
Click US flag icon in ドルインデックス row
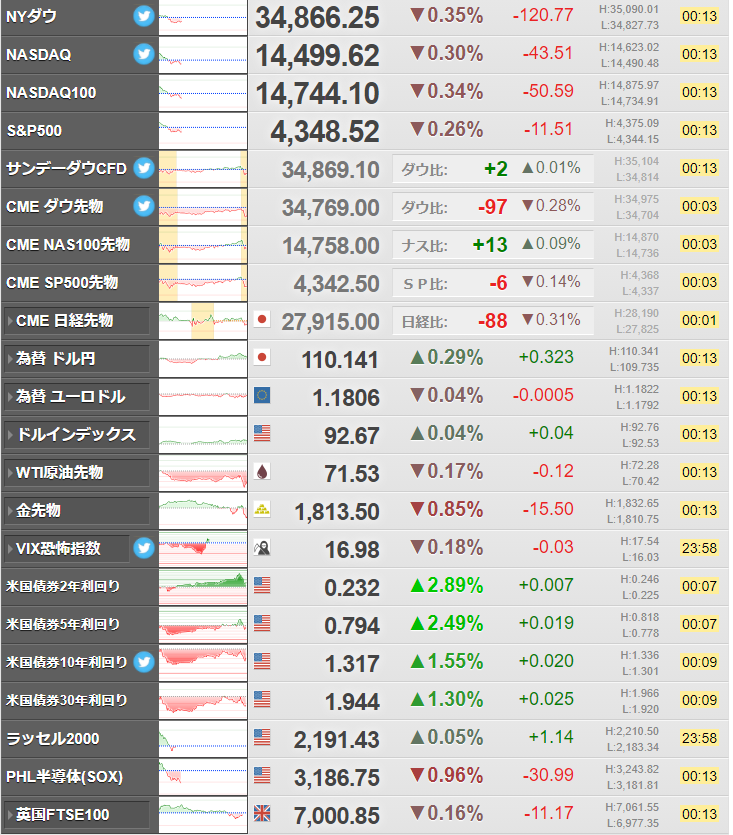262,433
